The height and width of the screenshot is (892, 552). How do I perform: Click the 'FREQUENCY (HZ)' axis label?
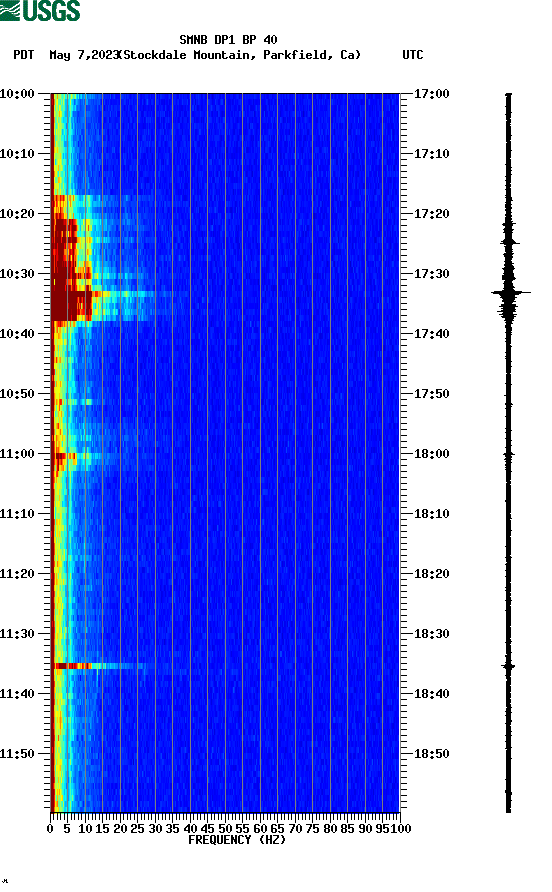point(237,840)
